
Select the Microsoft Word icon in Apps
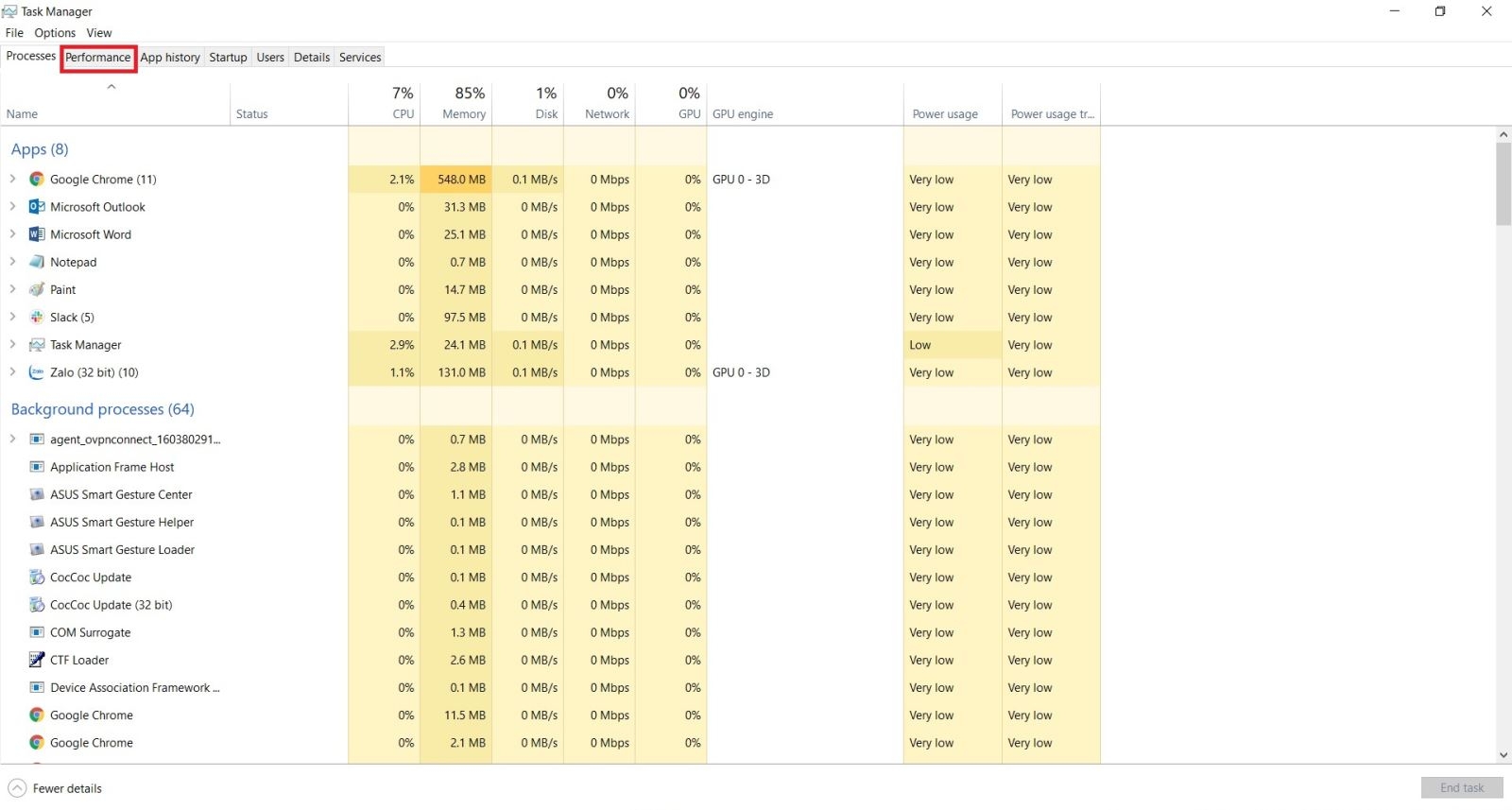click(x=37, y=234)
